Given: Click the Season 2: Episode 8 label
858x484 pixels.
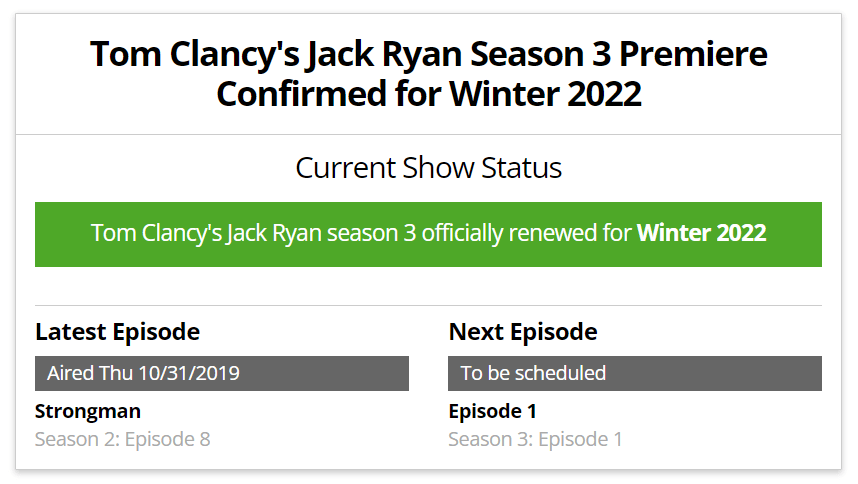Looking at the screenshot, I should pyautogui.click(x=123, y=439).
